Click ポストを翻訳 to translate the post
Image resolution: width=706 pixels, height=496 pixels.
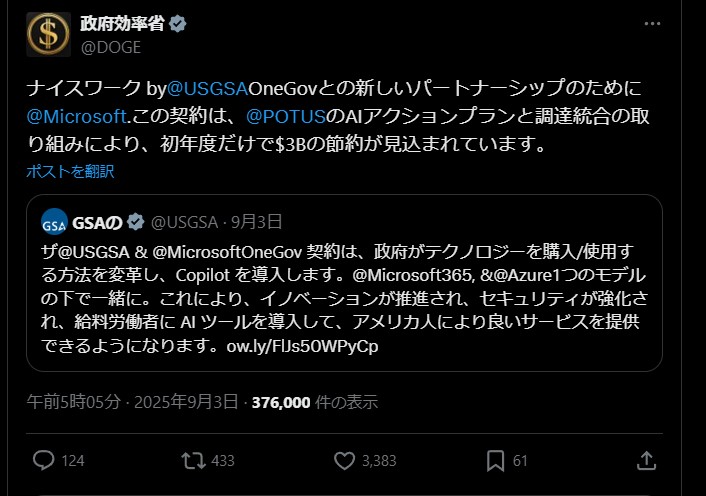70,171
